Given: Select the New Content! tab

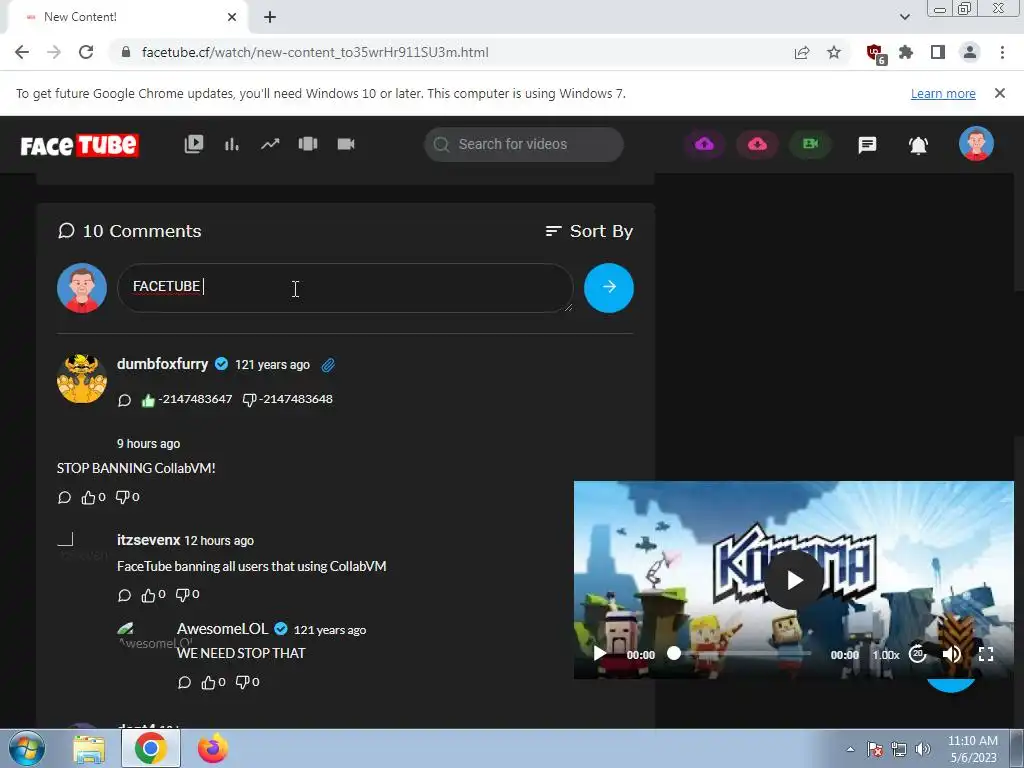Looking at the screenshot, I should (128, 17).
